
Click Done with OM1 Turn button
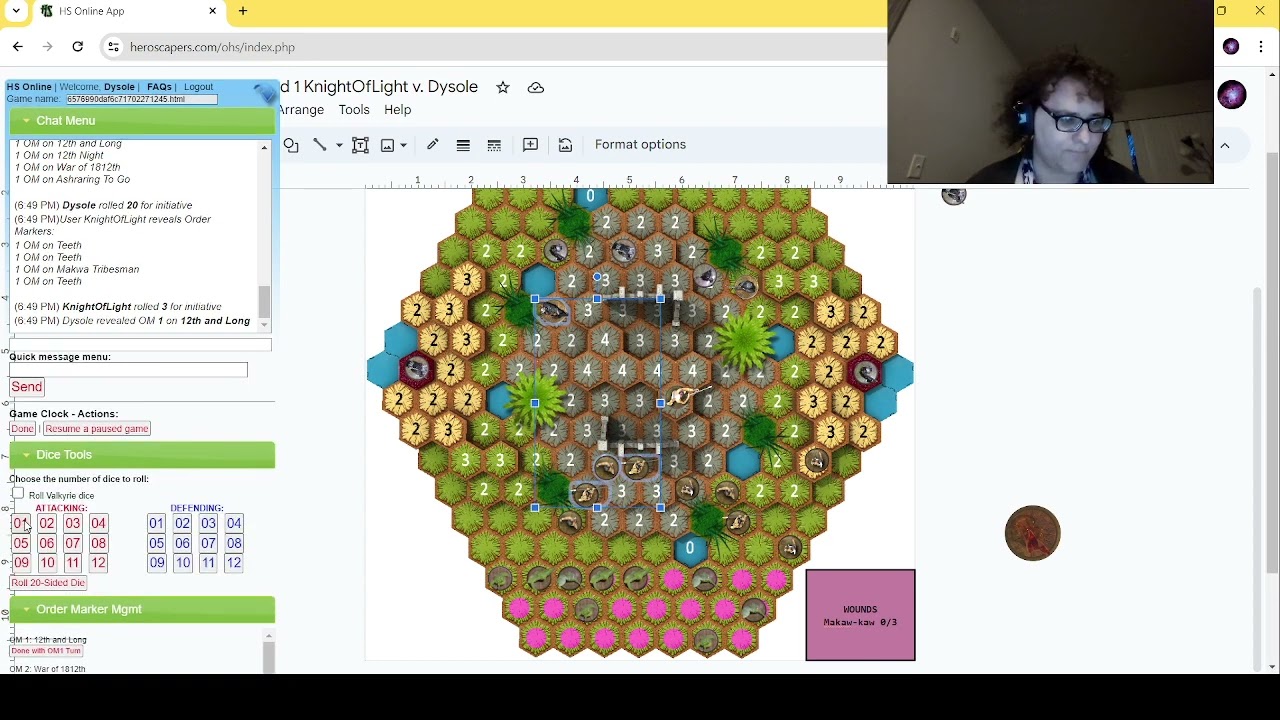point(46,651)
